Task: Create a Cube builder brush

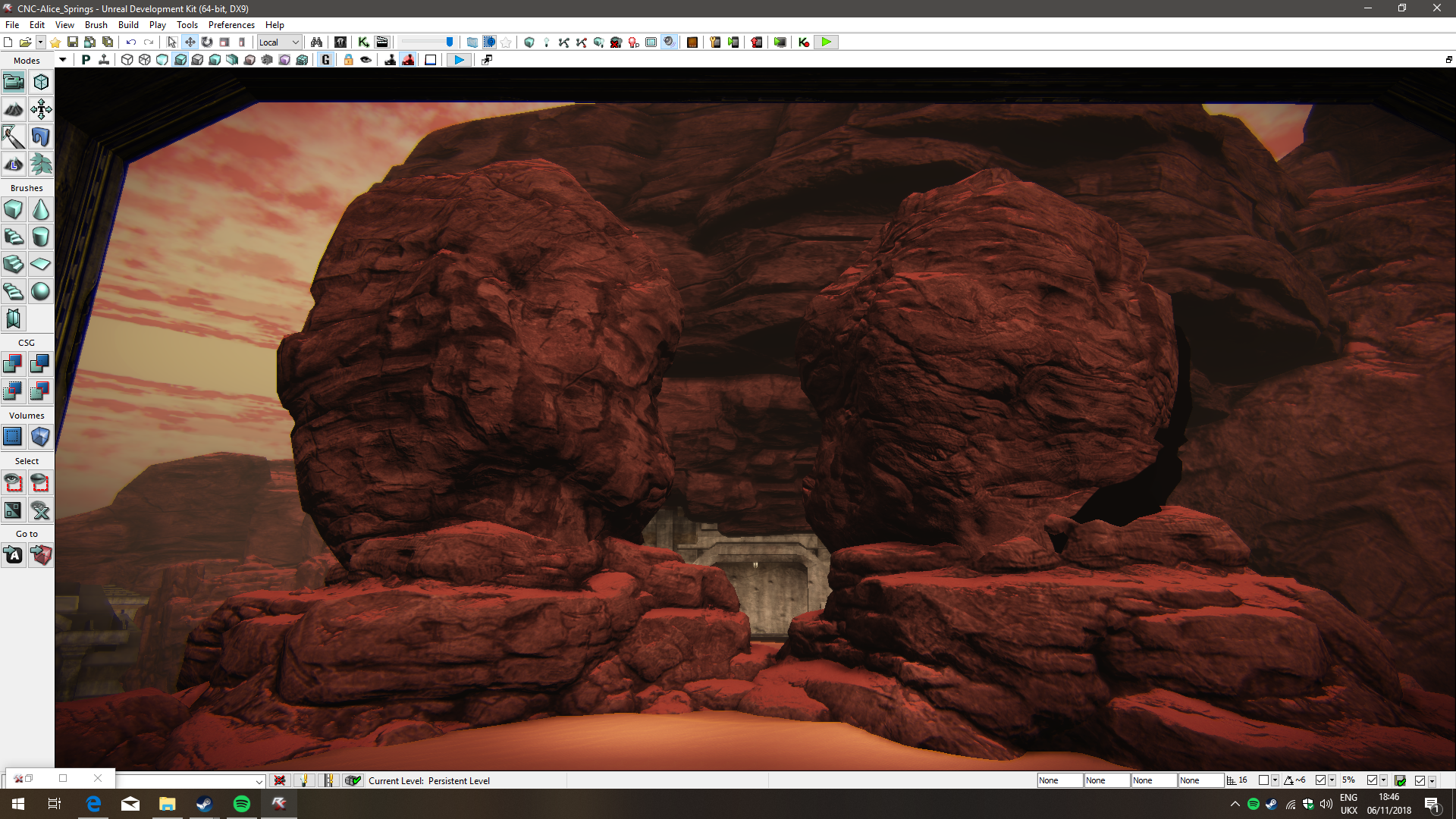Action: [14, 209]
